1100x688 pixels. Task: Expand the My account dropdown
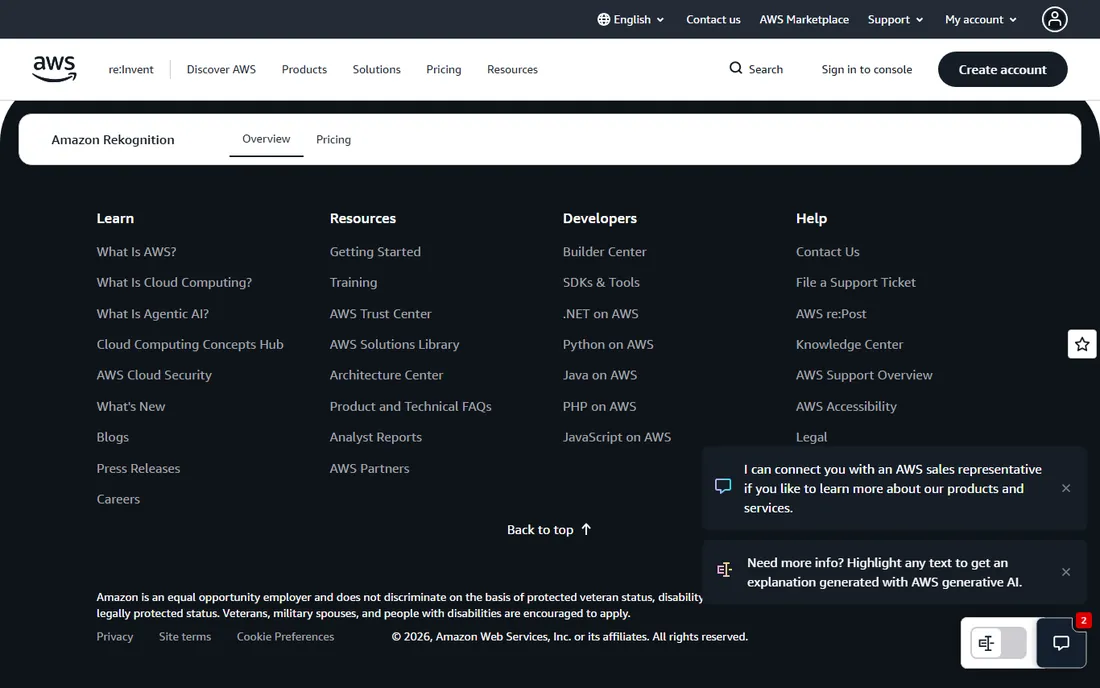coord(981,20)
